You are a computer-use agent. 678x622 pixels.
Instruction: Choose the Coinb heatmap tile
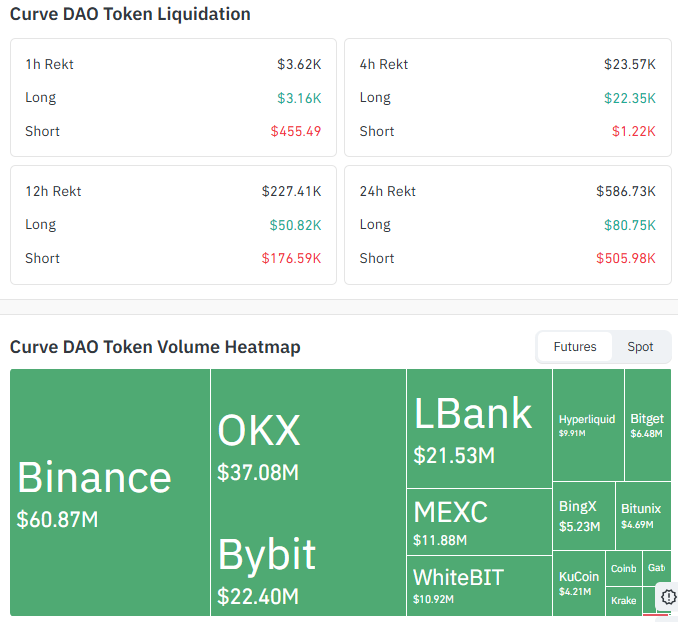[624, 568]
